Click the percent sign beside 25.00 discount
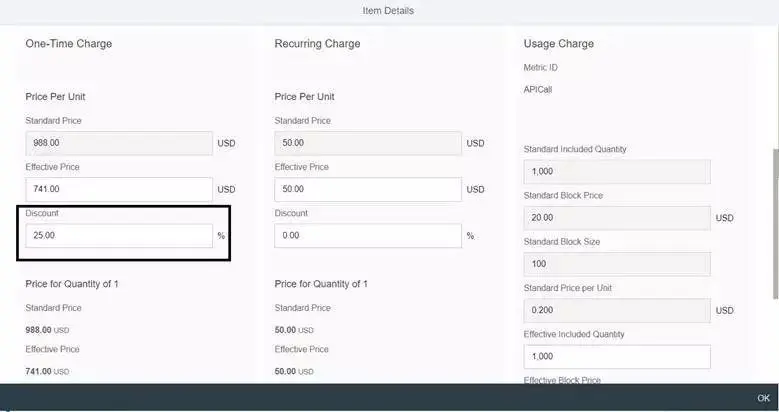Viewport: 779px width, 412px height. (221, 236)
